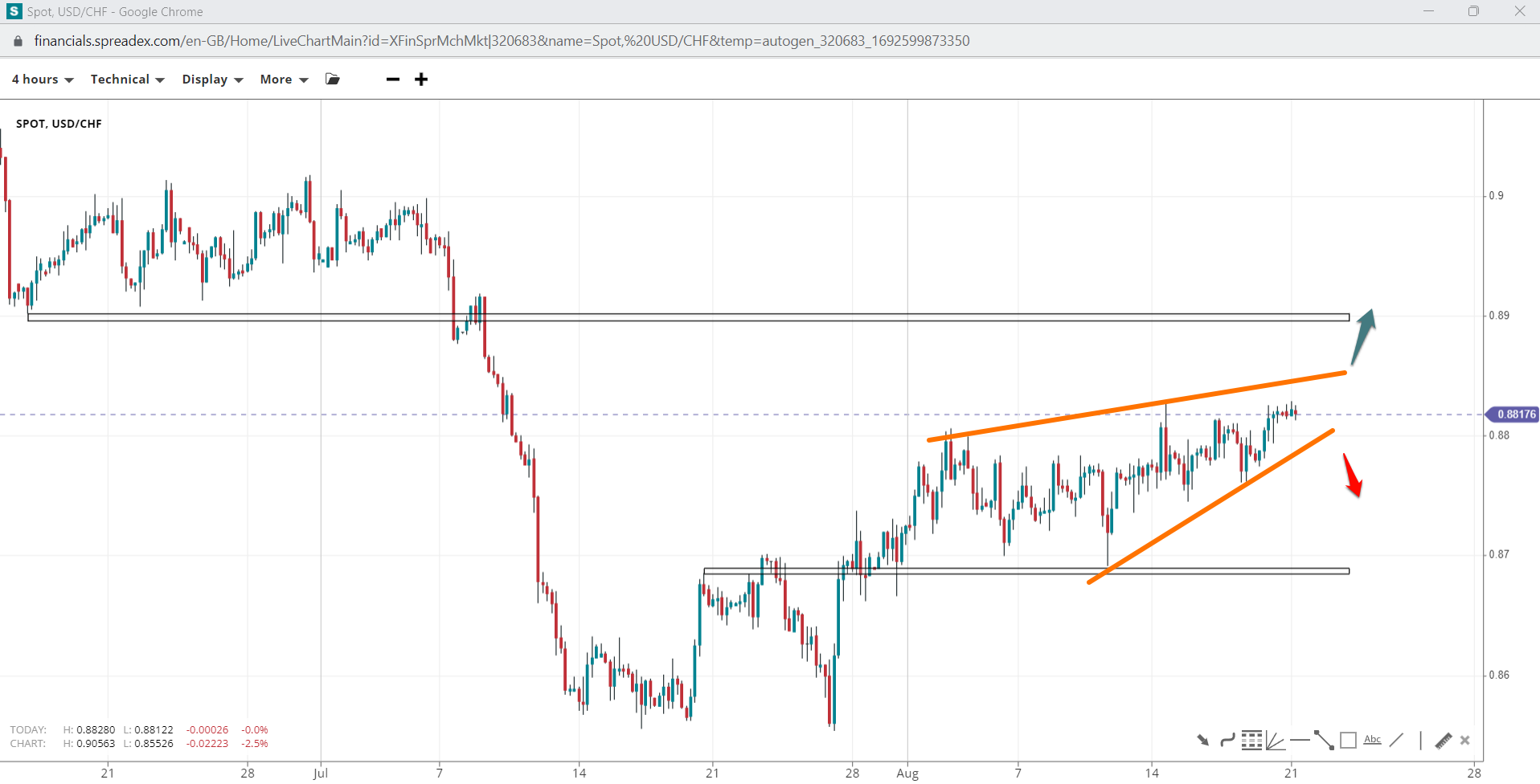The height and width of the screenshot is (784, 1540).
Task: Activate the ruler measure tool
Action: 1443,740
